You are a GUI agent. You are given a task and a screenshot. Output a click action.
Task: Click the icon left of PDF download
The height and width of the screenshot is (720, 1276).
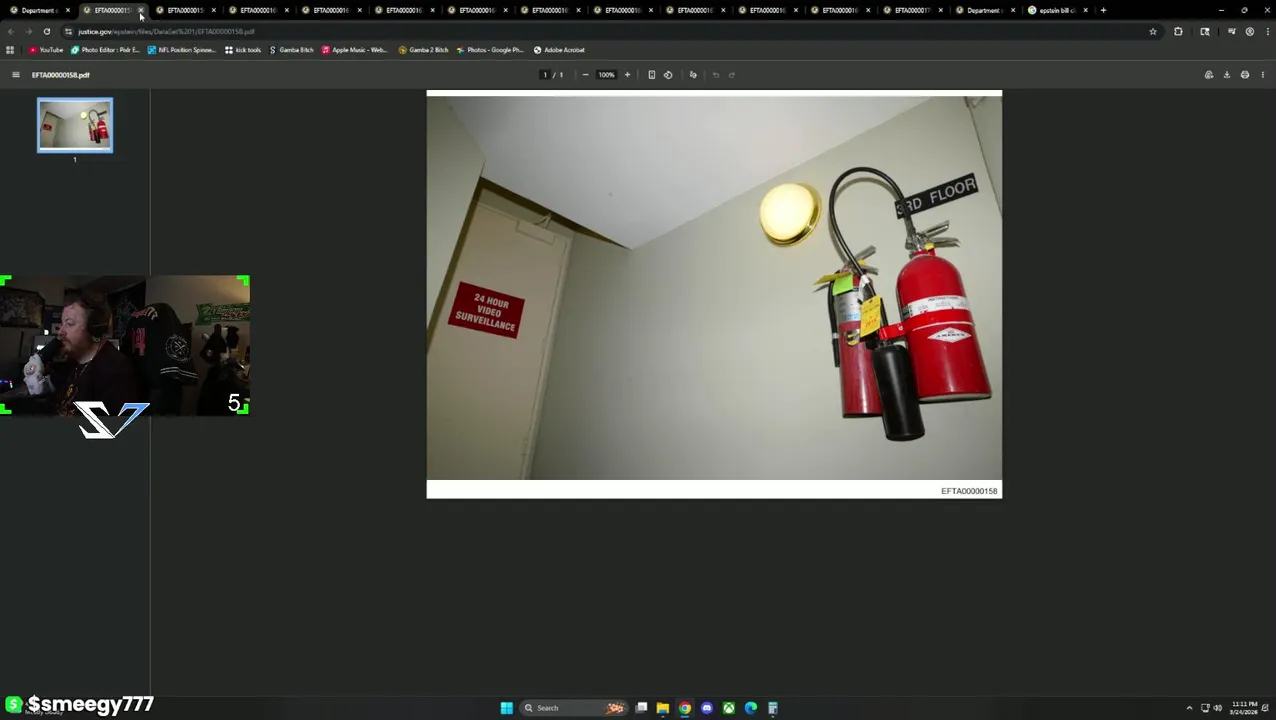click(x=1209, y=75)
